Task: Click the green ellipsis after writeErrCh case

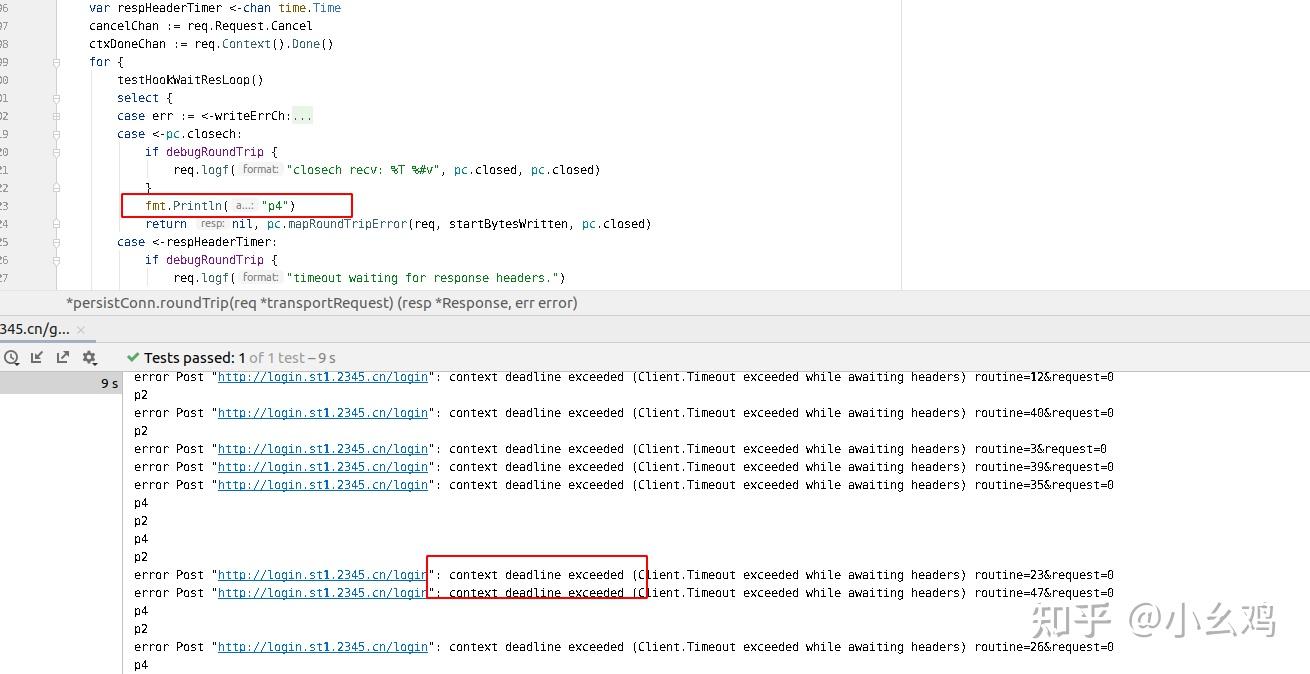Action: [x=304, y=115]
